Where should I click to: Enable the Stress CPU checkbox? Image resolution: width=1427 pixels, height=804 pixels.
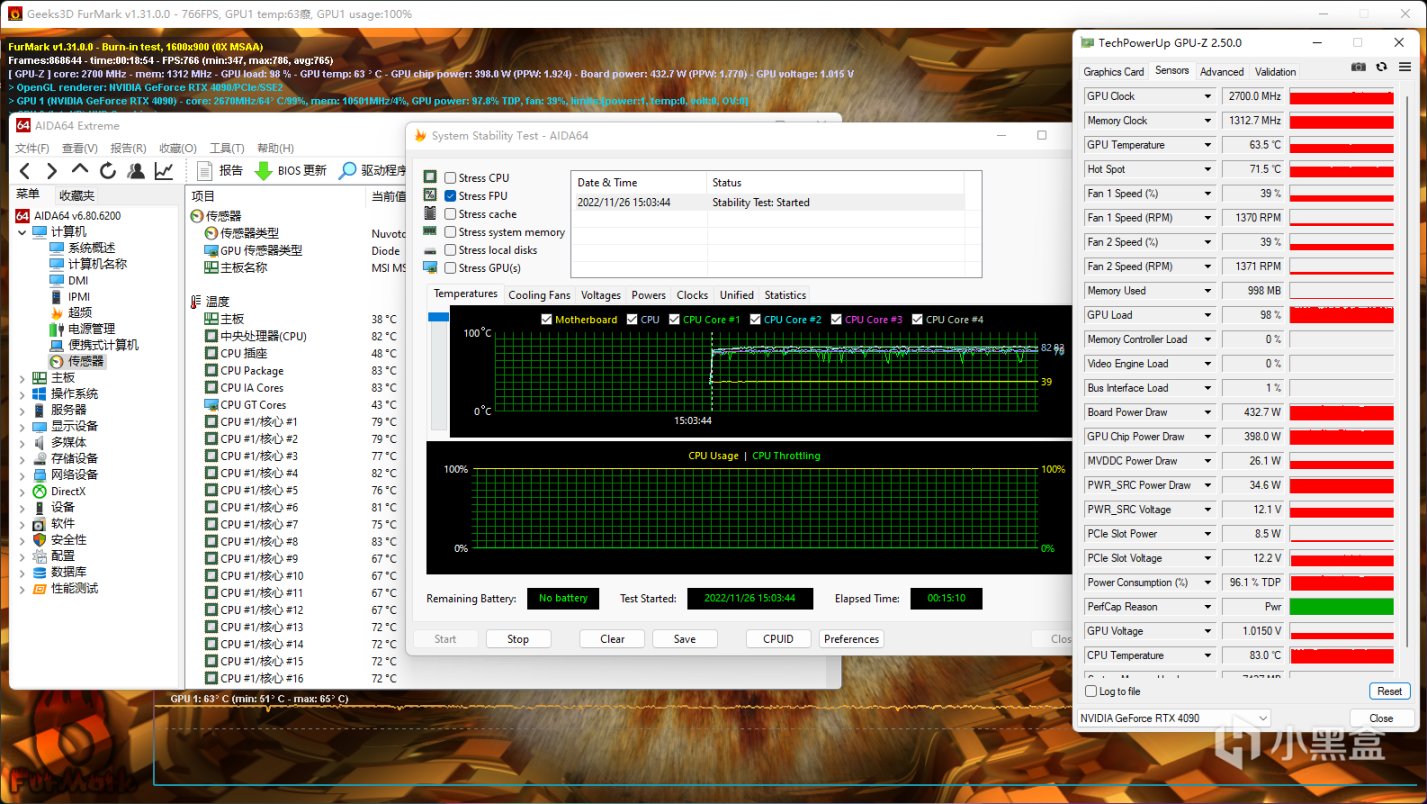coord(450,178)
